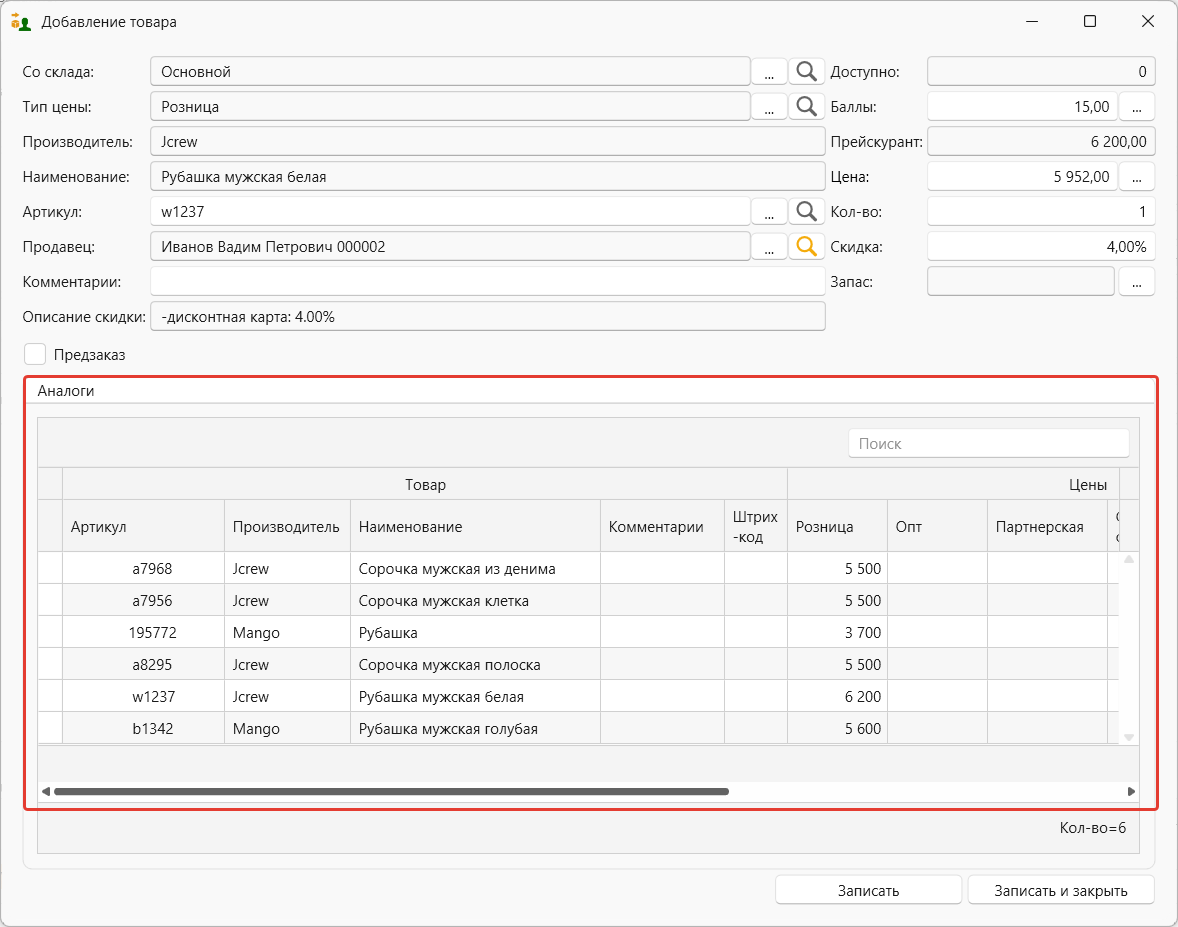This screenshot has height=927, width=1178.
Task: Click the ellipsis button beside Цена
Action: pyautogui.click(x=1136, y=177)
